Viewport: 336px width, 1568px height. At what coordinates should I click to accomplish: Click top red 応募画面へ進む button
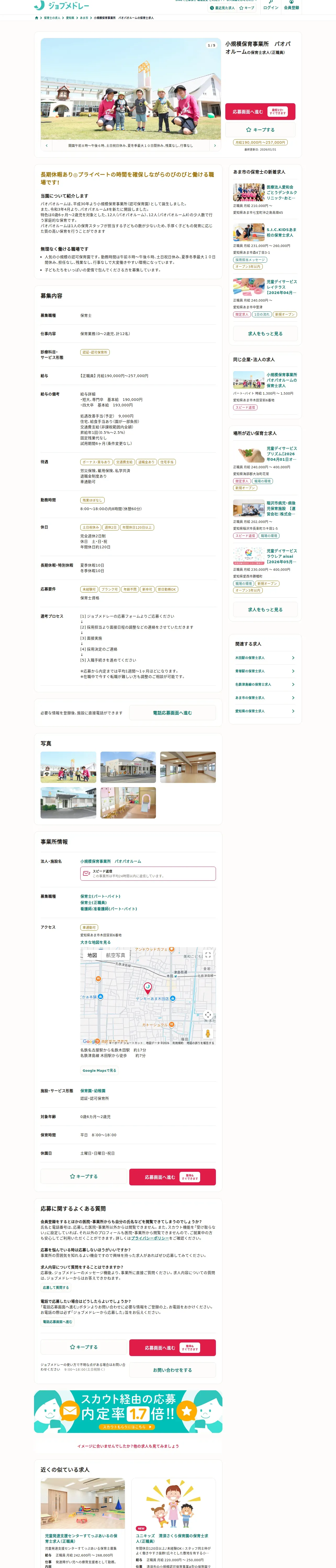(x=260, y=111)
